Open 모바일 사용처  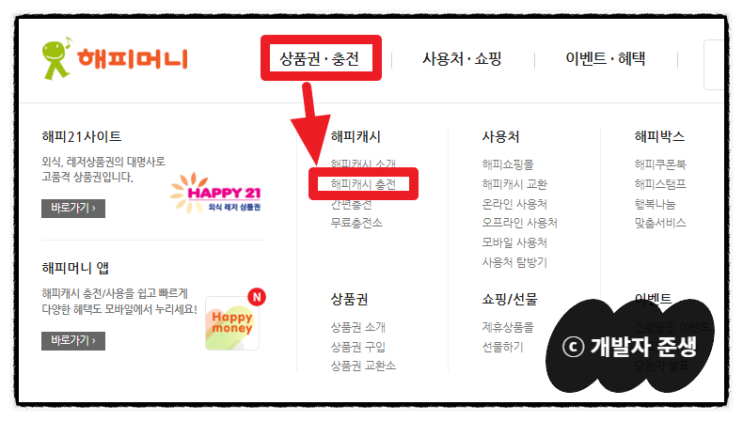tap(515, 243)
